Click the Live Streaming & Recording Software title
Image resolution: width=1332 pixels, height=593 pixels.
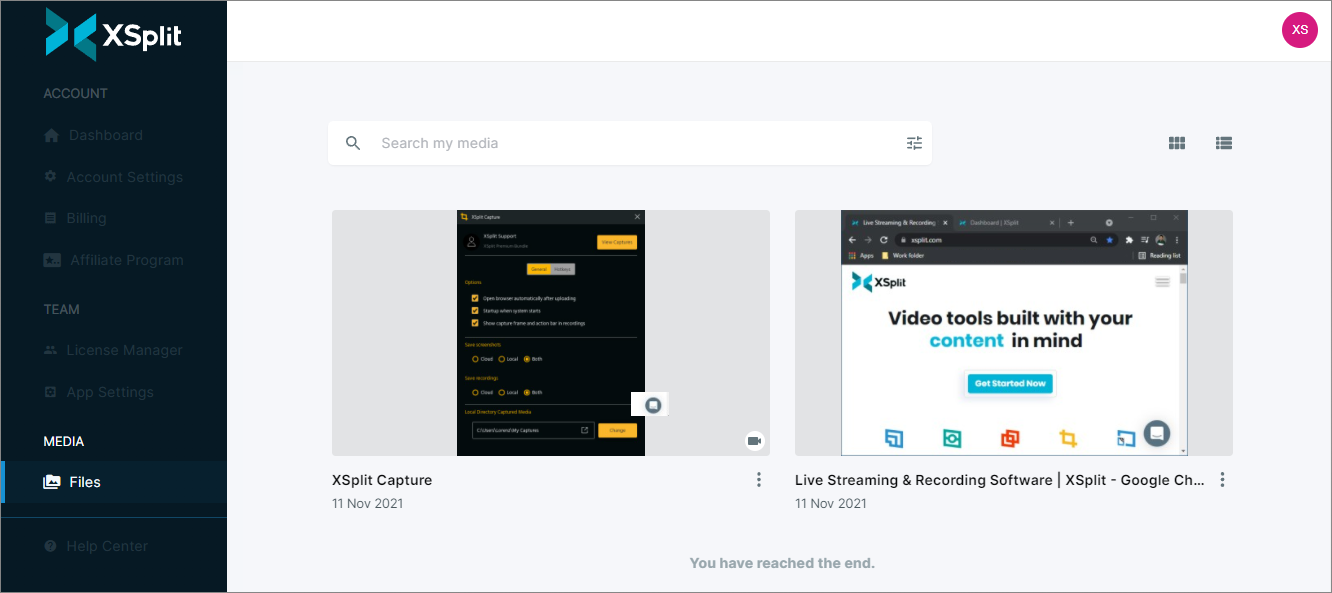pos(1000,480)
